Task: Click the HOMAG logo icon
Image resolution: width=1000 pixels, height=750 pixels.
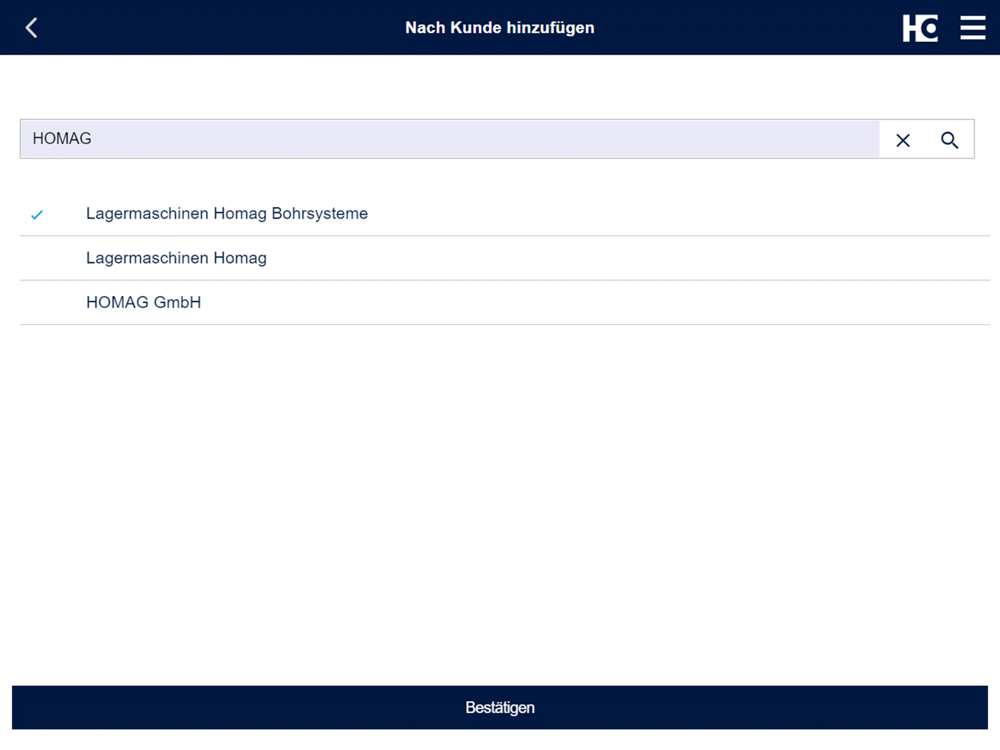Action: (x=920, y=28)
